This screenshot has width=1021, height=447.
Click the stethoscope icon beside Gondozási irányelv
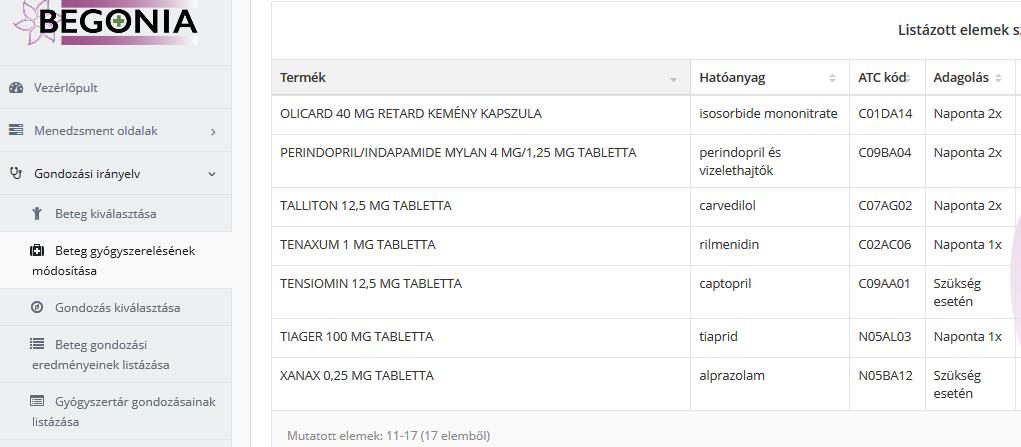coord(16,173)
